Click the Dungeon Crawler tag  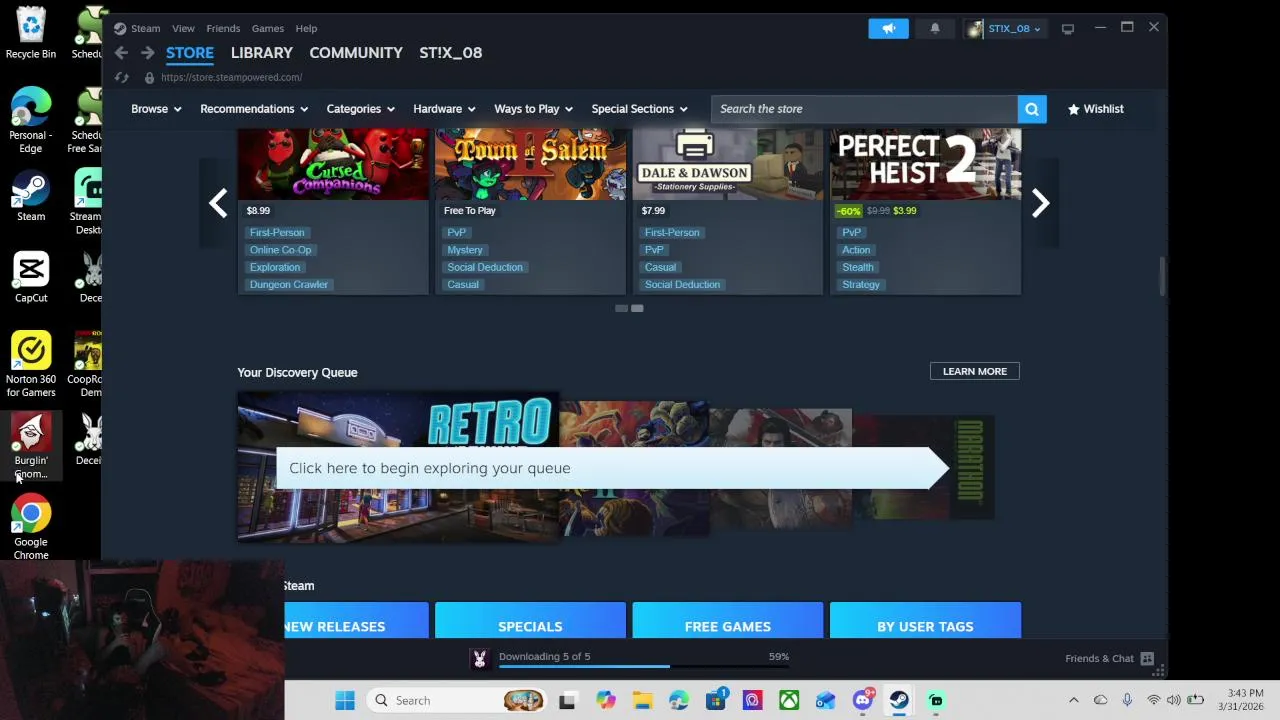[289, 285]
